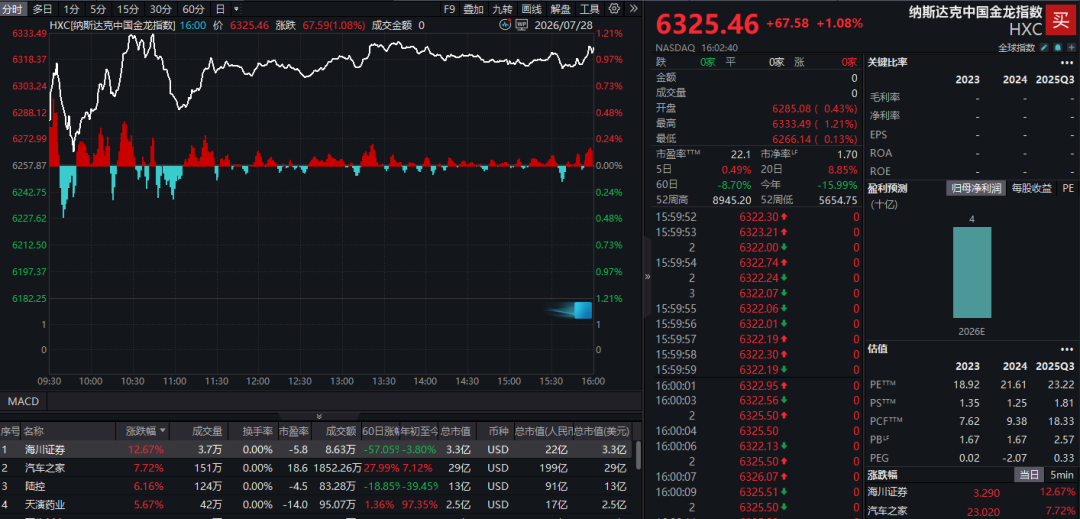Click the pencil edit icon near 全球指数
The height and width of the screenshot is (519, 1080).
pyautogui.click(x=1043, y=47)
